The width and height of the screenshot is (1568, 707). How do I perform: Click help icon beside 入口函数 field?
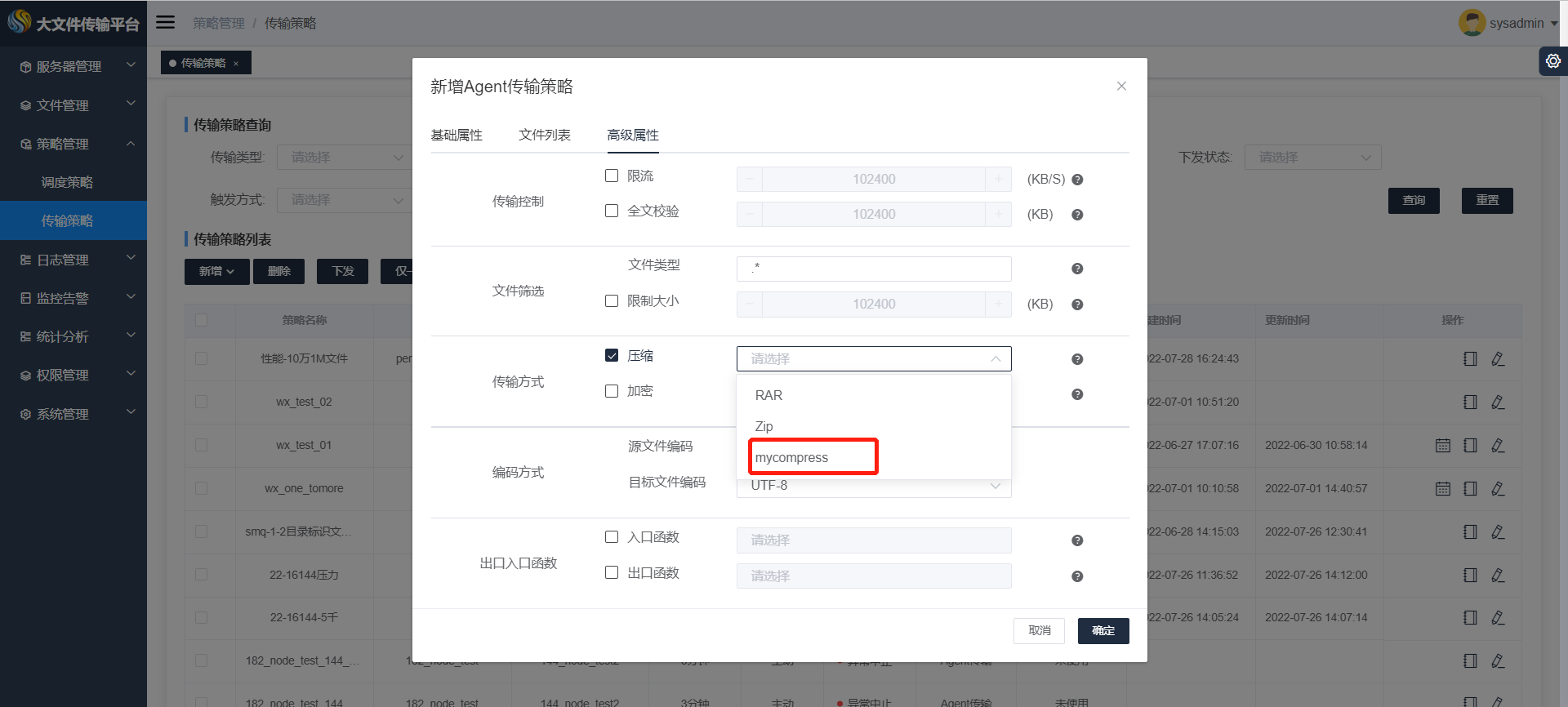tap(1077, 540)
